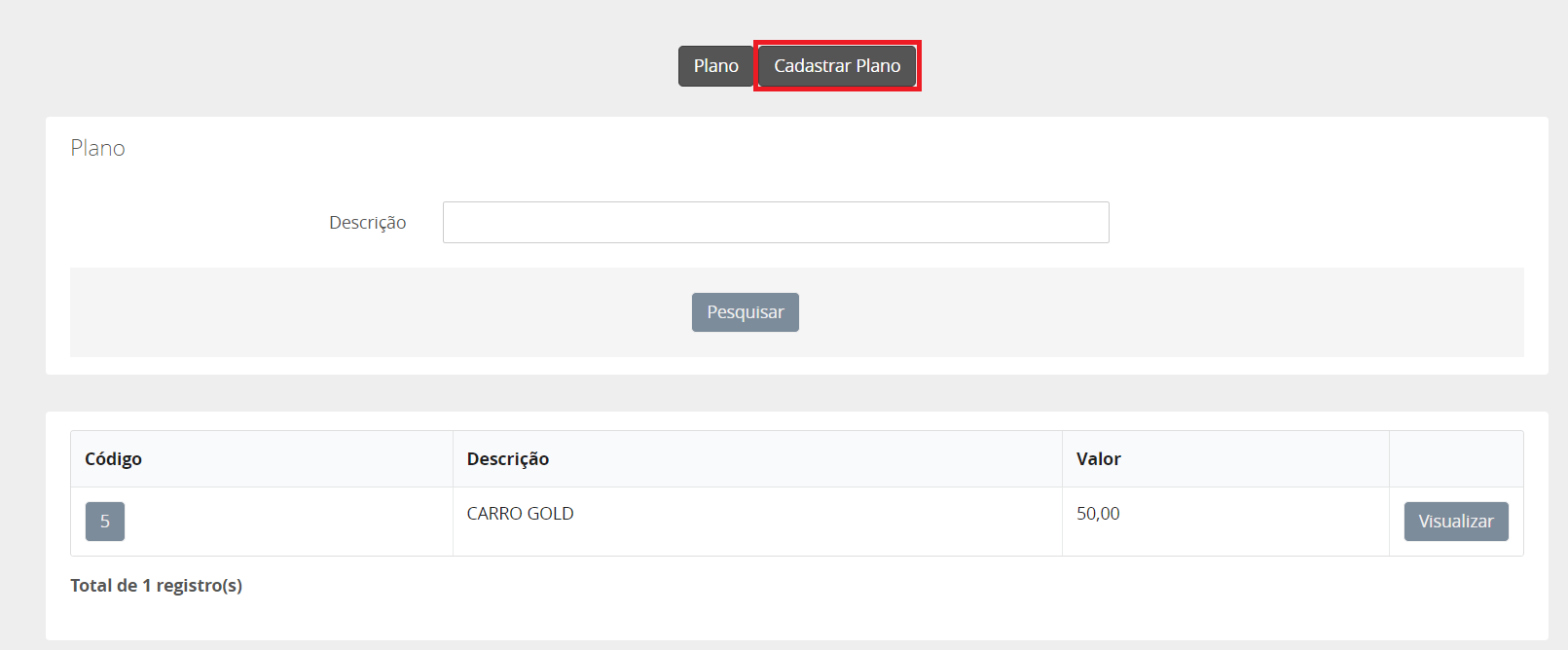Click the Total de 1 registro(s) text
This screenshot has height=650, width=1568.
157,586
